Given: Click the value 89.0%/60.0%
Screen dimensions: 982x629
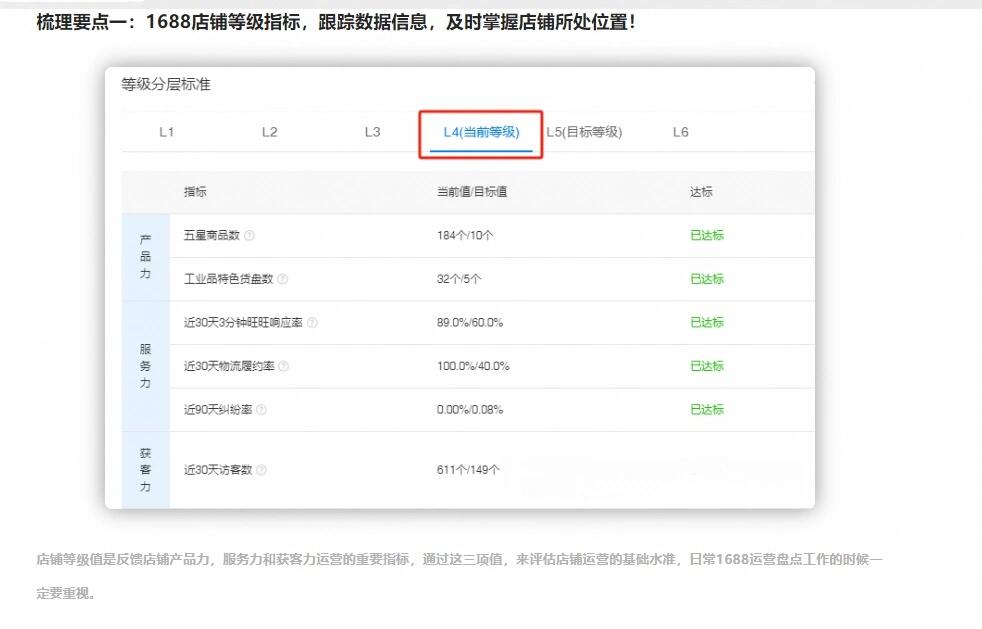Looking at the screenshot, I should point(470,323).
